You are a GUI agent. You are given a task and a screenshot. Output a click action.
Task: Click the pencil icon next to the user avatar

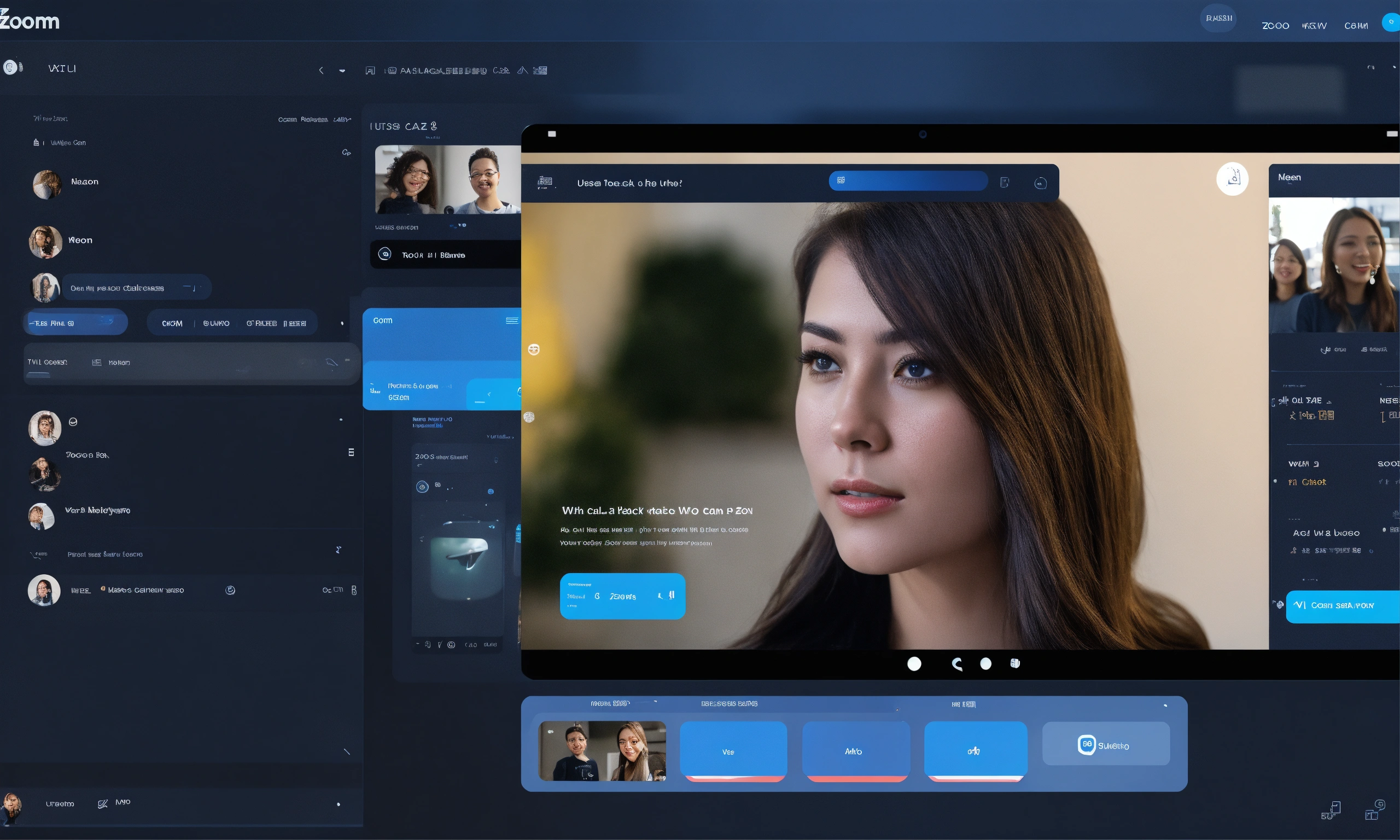(x=103, y=803)
